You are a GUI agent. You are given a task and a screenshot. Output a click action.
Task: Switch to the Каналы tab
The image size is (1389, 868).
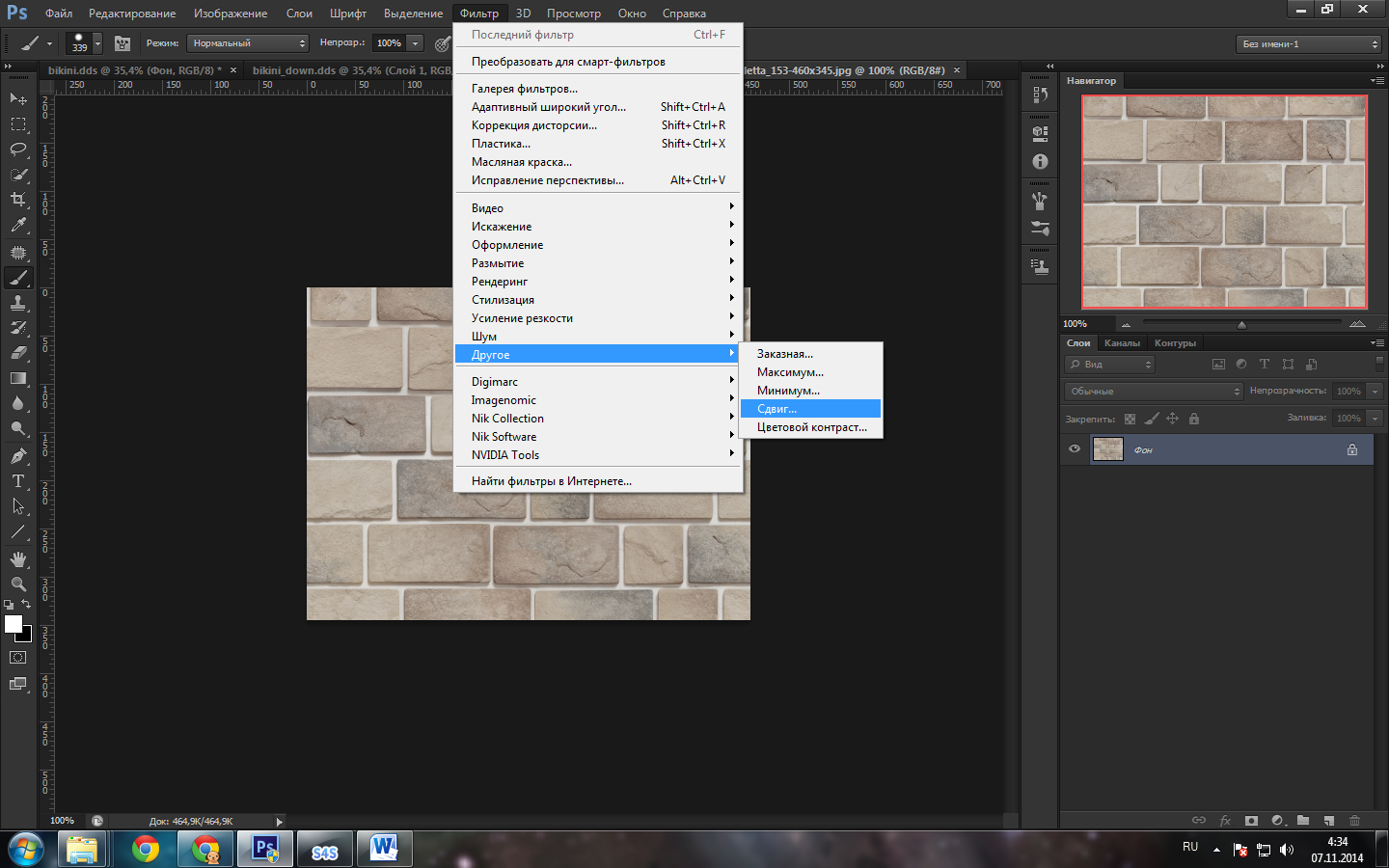pyautogui.click(x=1122, y=343)
